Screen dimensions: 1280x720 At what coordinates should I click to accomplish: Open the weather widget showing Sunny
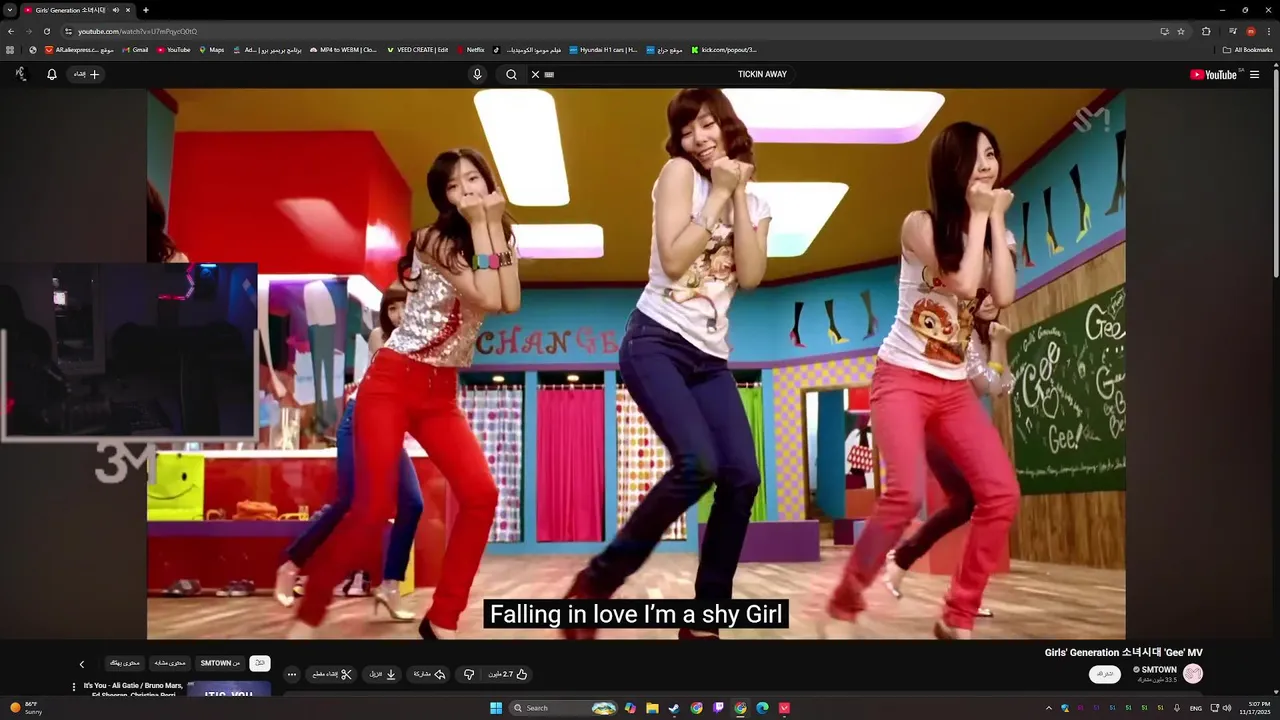26,708
